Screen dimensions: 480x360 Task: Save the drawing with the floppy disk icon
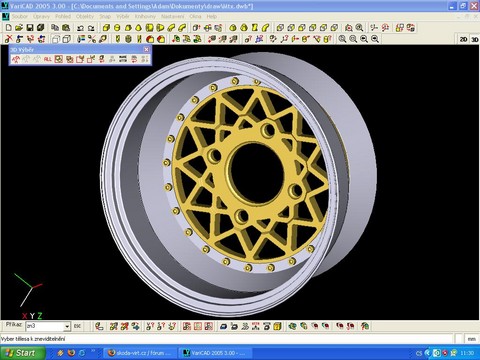(x=30, y=28)
